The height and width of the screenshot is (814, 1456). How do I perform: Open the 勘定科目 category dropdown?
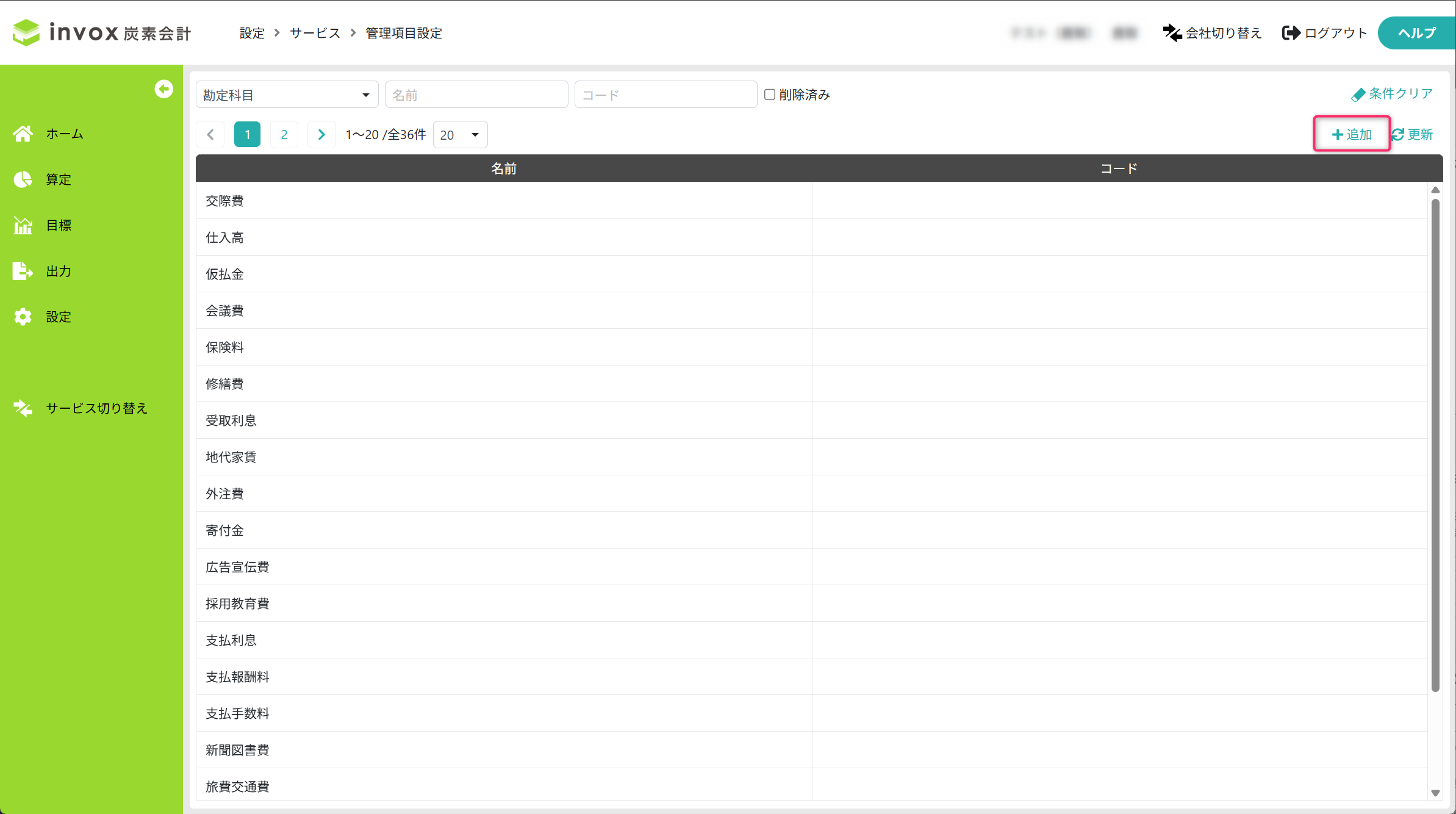(x=287, y=95)
